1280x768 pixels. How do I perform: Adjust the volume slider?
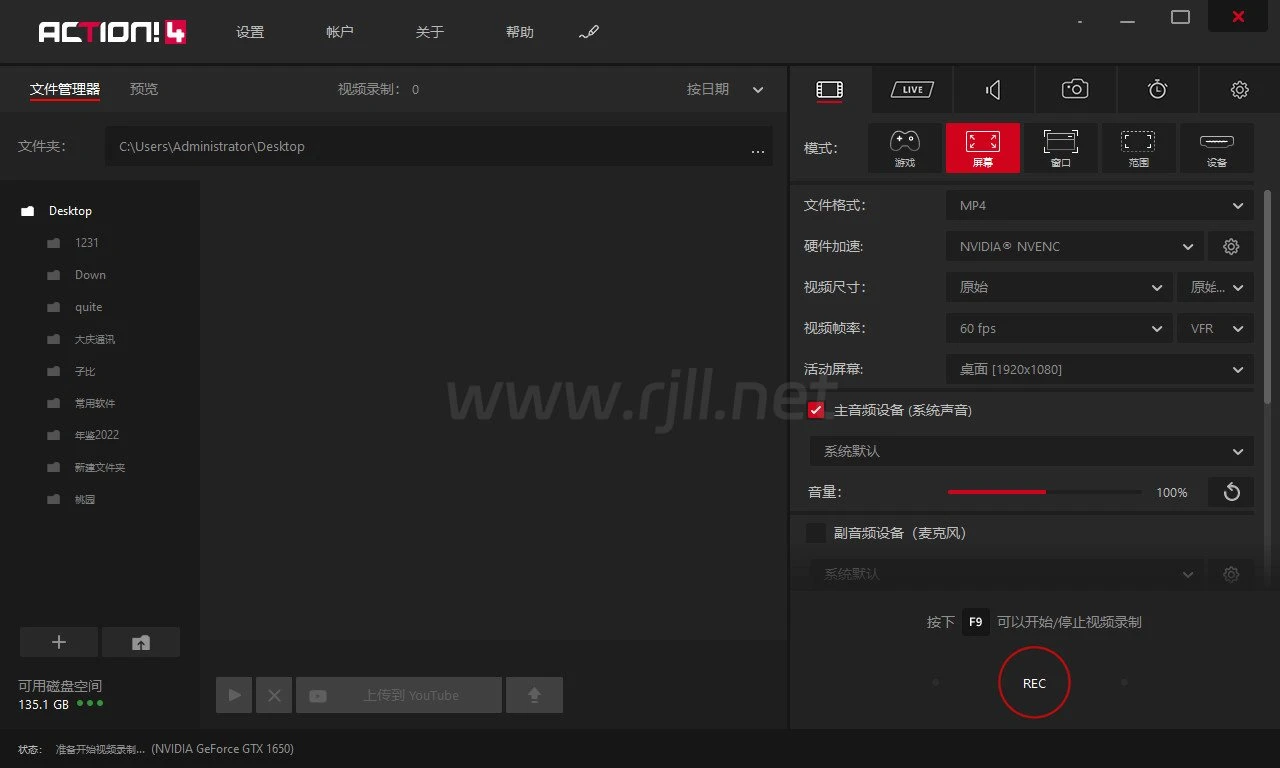(1044, 492)
